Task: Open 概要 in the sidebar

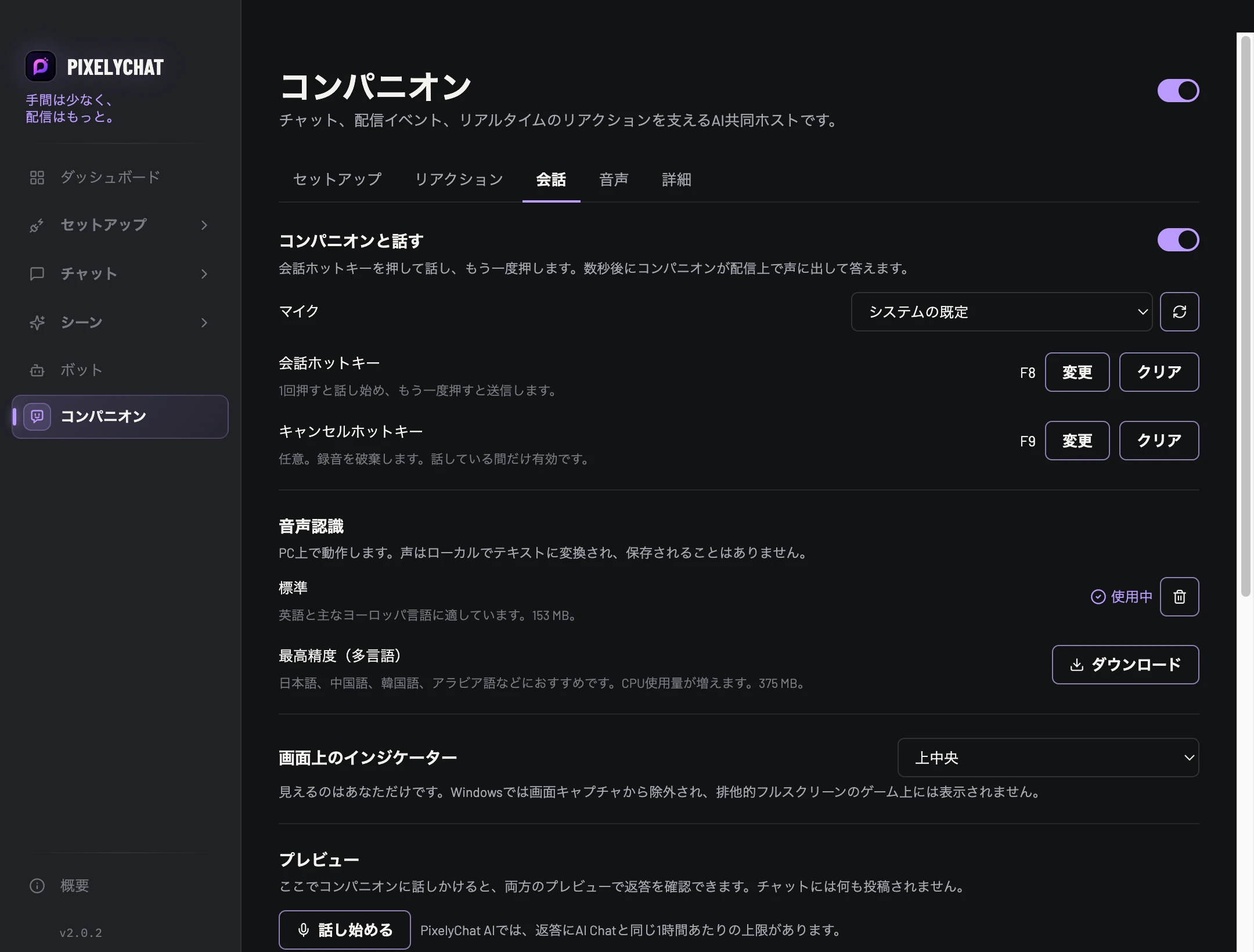Action: point(120,886)
